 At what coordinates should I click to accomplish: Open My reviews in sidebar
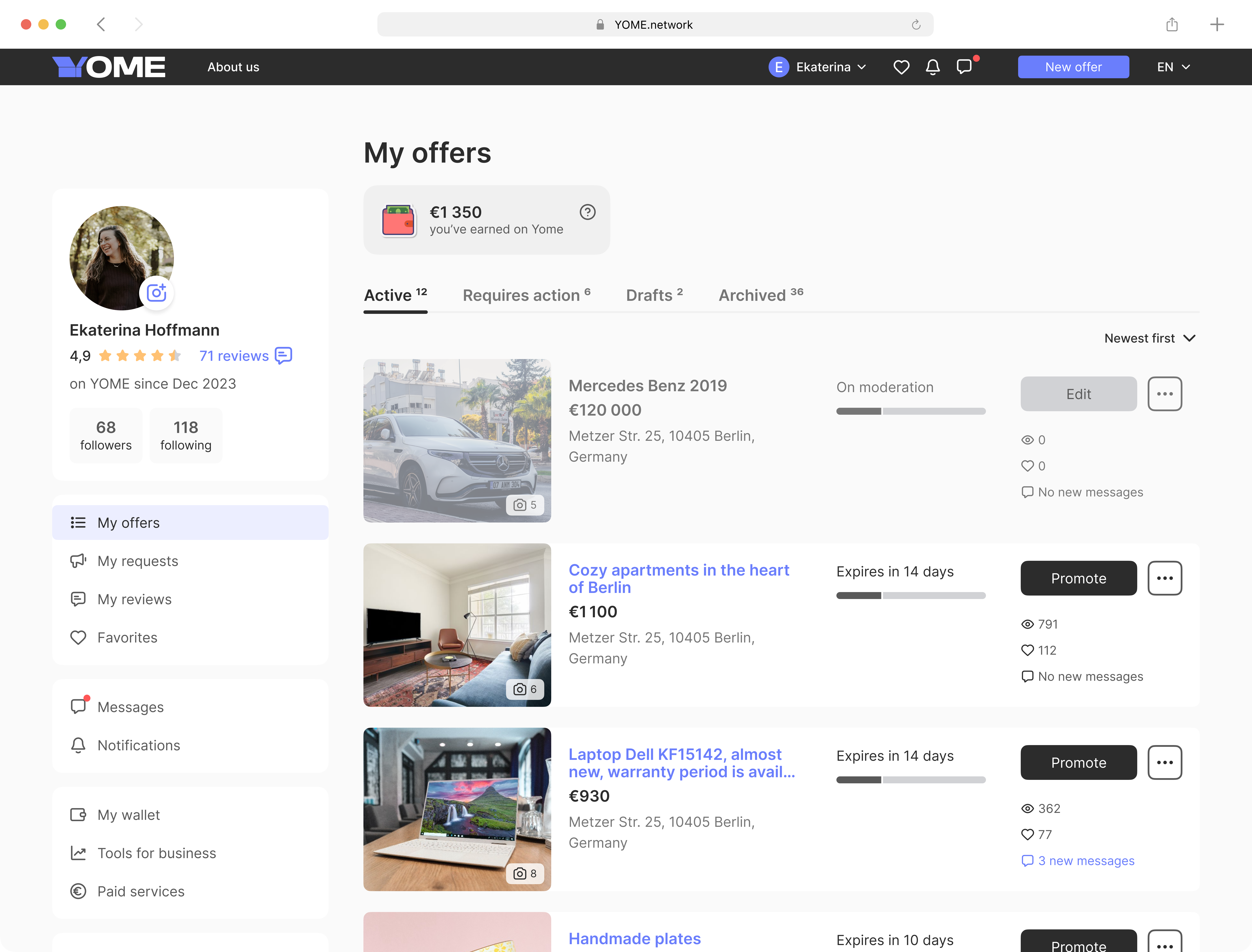[x=190, y=599]
